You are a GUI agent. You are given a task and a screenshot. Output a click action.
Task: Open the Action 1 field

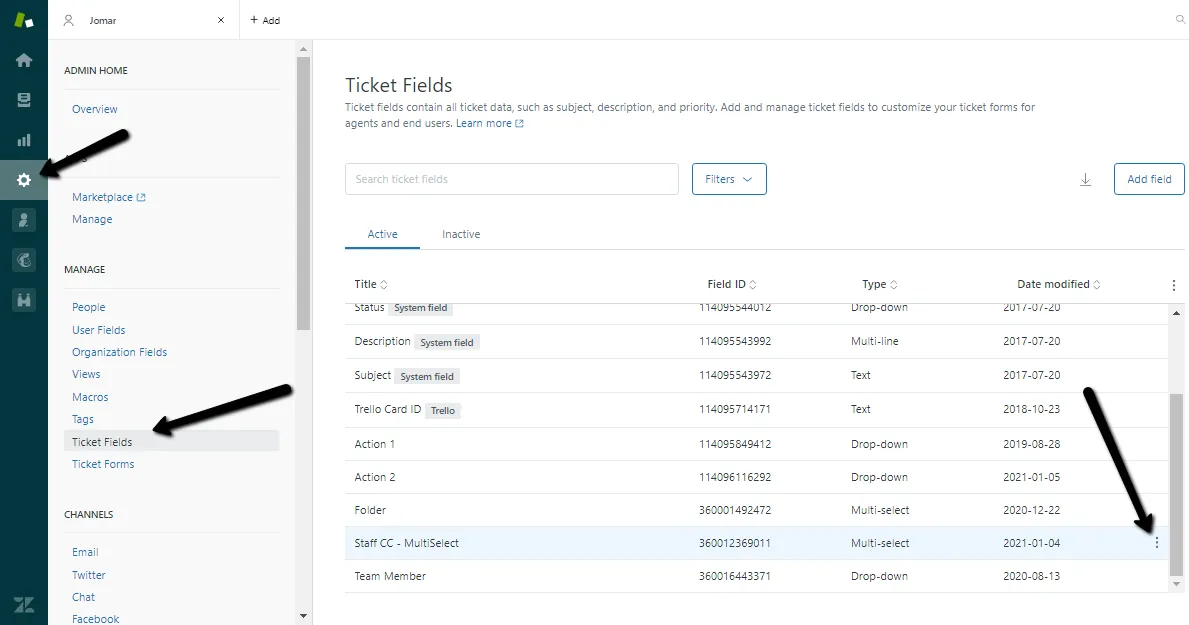point(756,444)
